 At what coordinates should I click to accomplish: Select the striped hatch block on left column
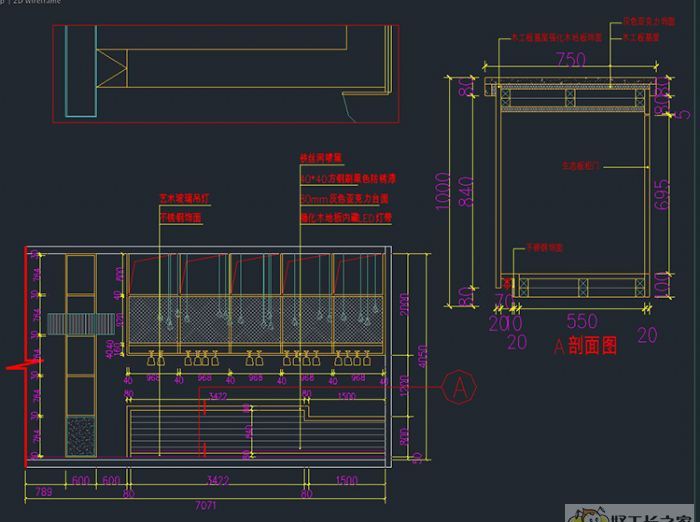[80, 323]
